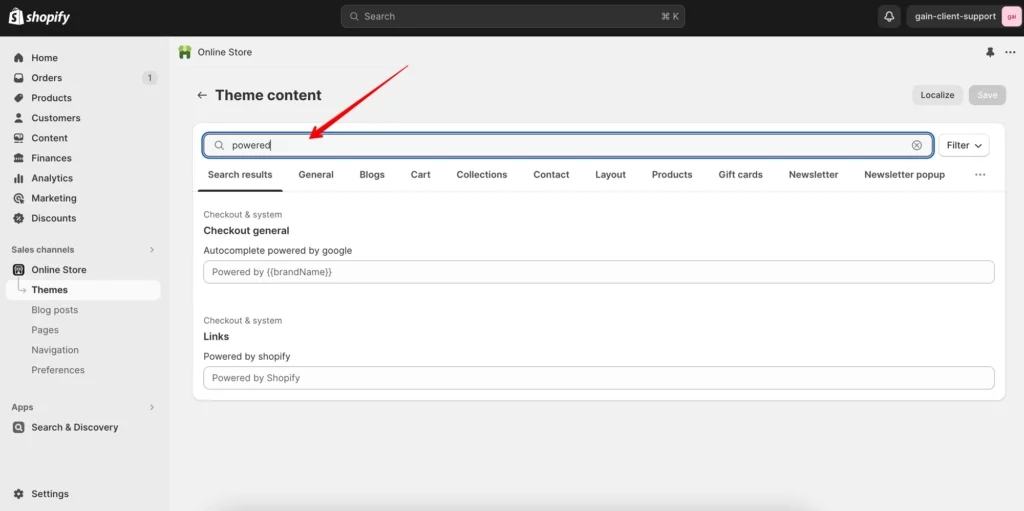Screen dimensions: 1024x511
Task: Open the Filter dropdown
Action: tap(964, 145)
